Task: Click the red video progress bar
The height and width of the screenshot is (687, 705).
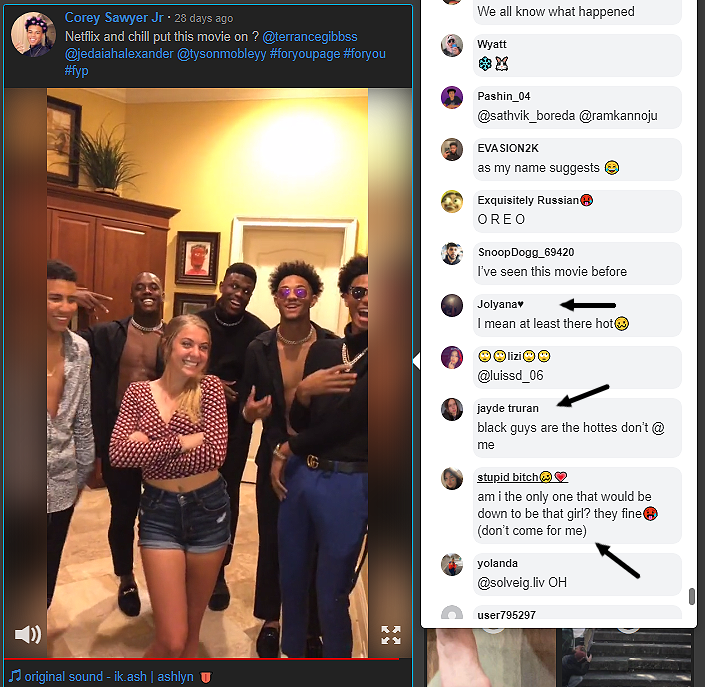Action: point(201,659)
